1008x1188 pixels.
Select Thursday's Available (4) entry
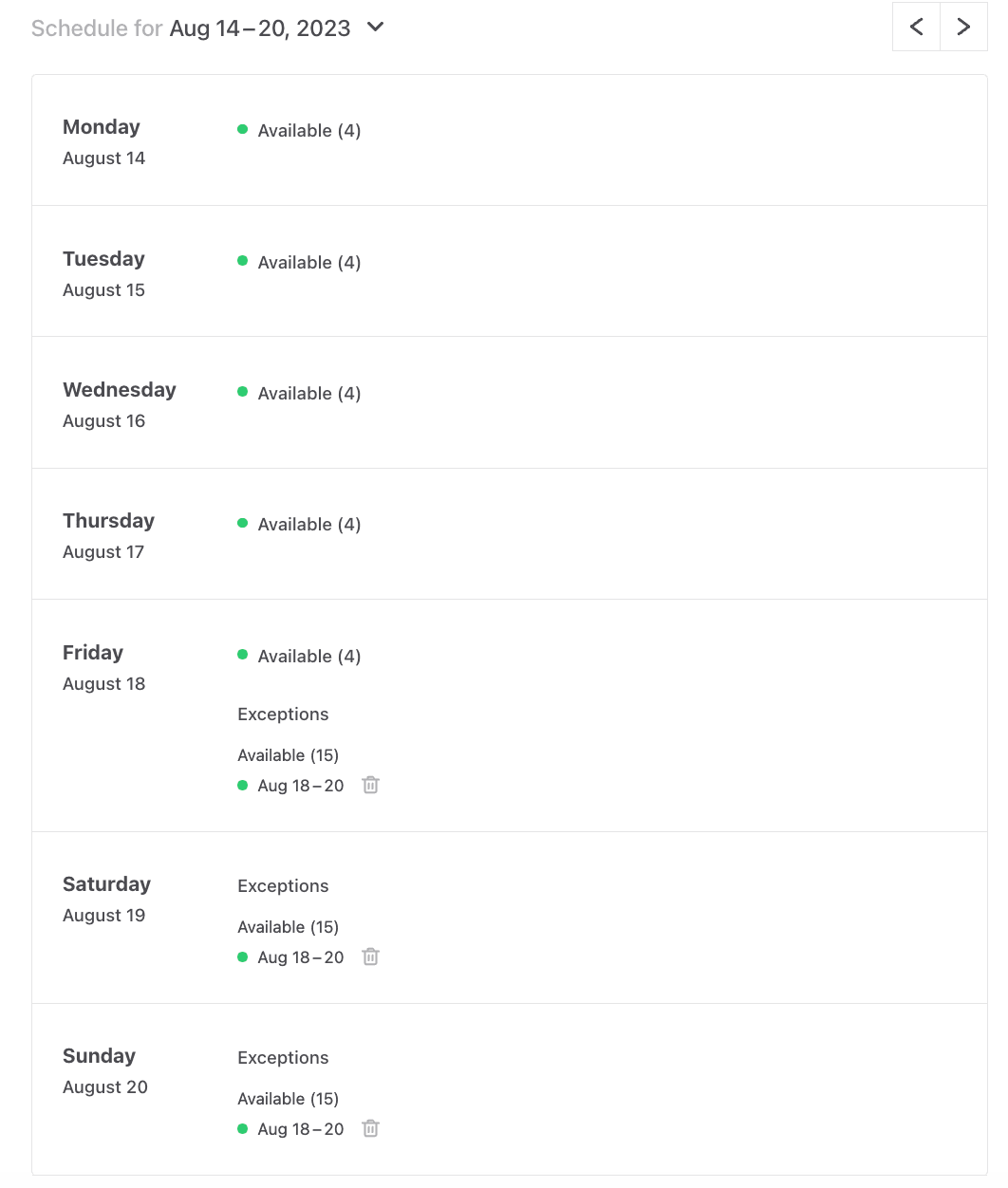(x=308, y=525)
